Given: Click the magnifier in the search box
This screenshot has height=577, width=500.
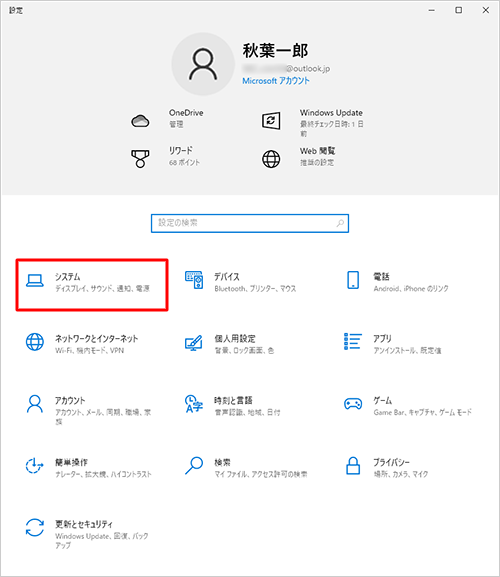Looking at the screenshot, I should [340, 223].
